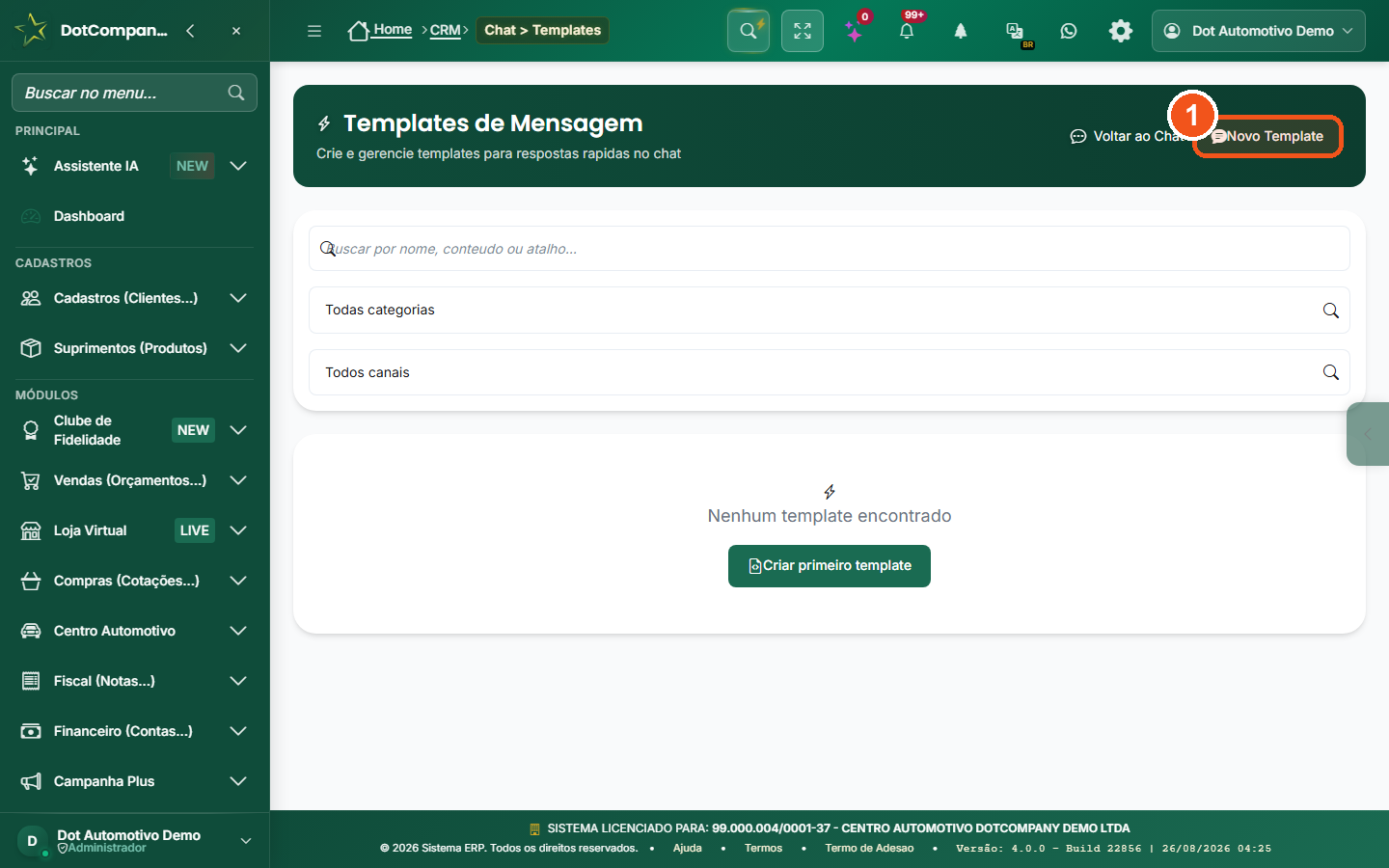
Task: Open the Todas categorias dropdown
Action: coord(830,310)
